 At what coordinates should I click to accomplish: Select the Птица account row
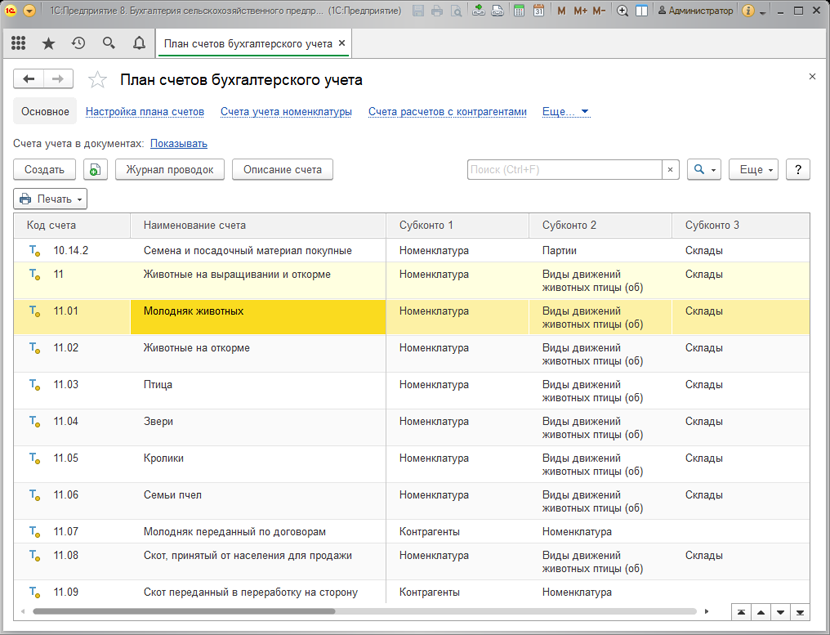[x=411, y=391]
